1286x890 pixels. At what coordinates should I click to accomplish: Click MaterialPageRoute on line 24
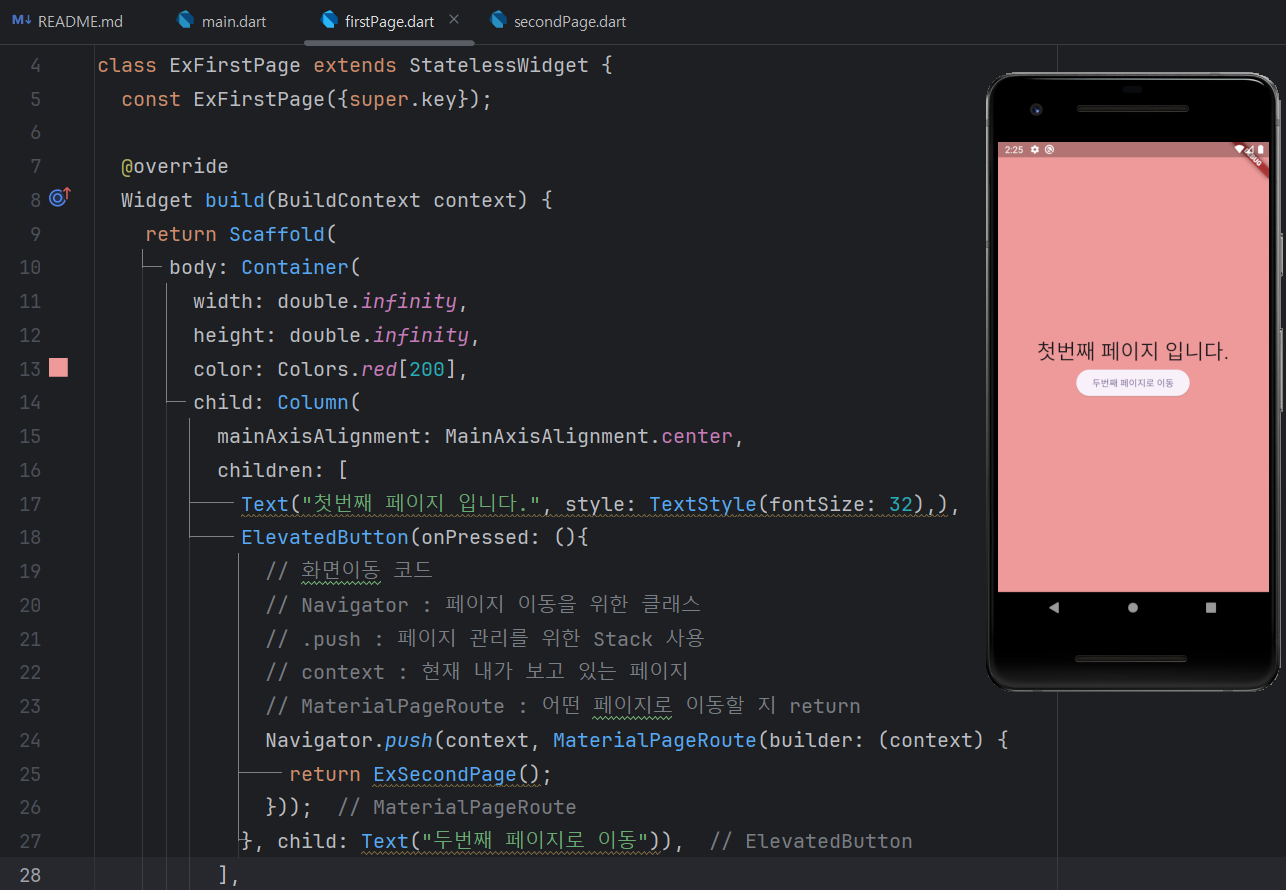pyautogui.click(x=655, y=740)
